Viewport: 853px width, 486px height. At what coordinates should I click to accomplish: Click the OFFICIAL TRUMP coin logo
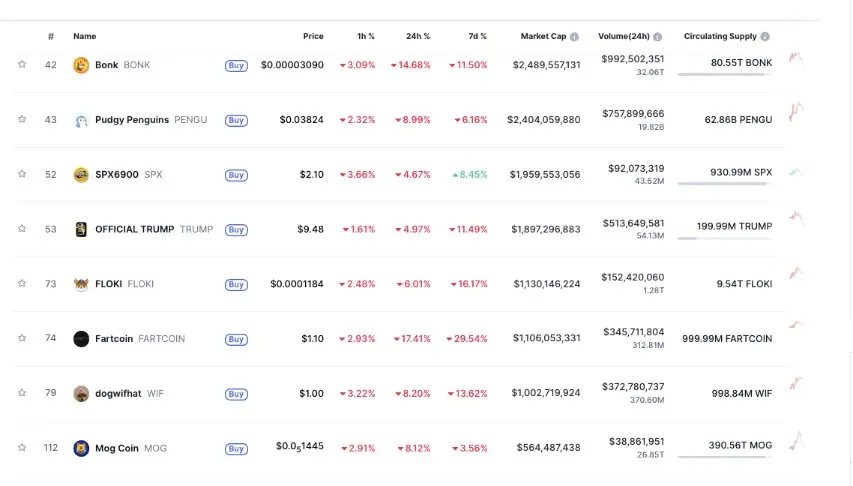[x=81, y=229]
